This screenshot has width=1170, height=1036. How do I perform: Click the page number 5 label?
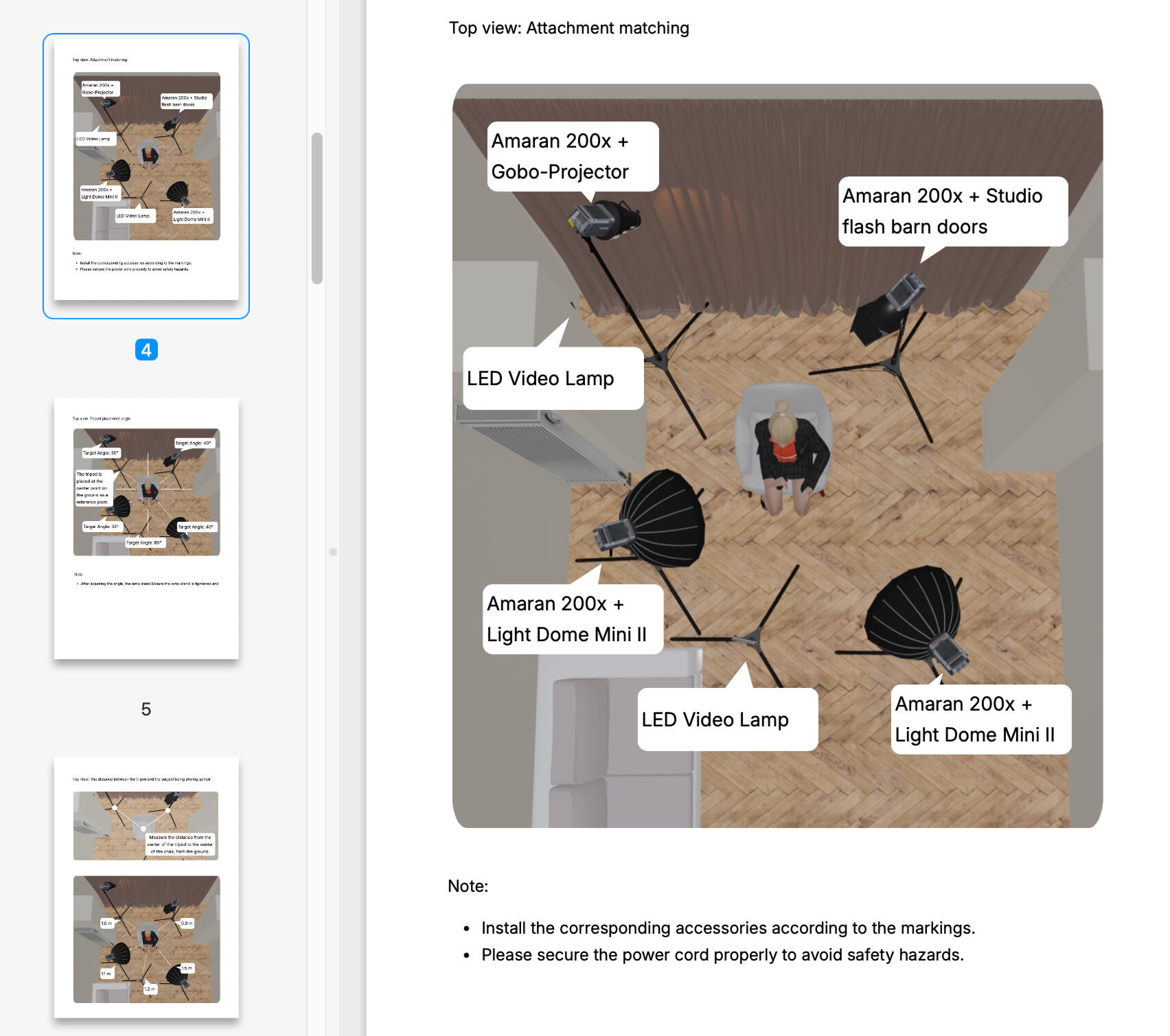click(146, 709)
